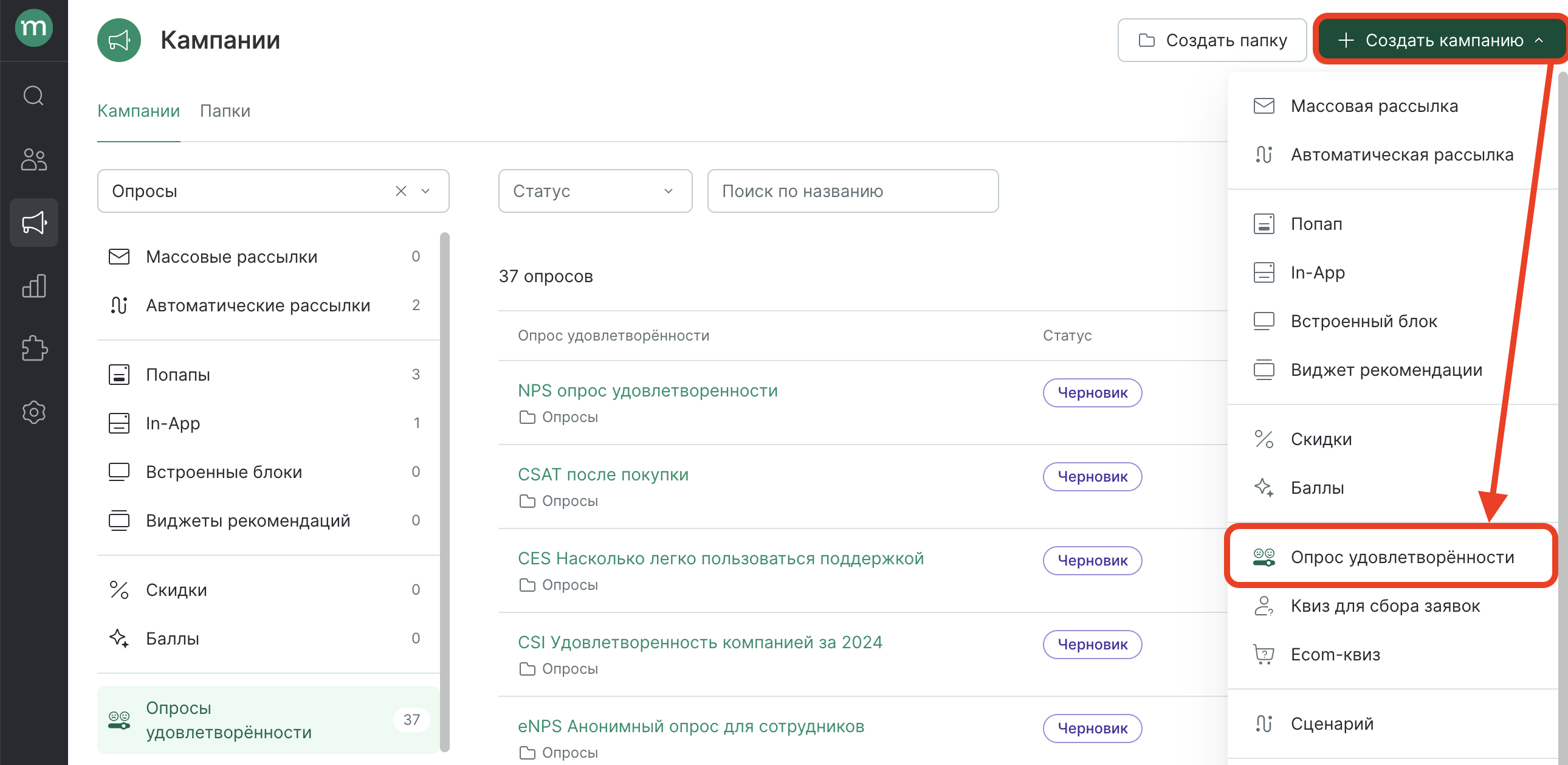The height and width of the screenshot is (765, 1568).
Task: Open CES Насколько легко пользоваться поддержкой campaign
Action: pos(721,558)
